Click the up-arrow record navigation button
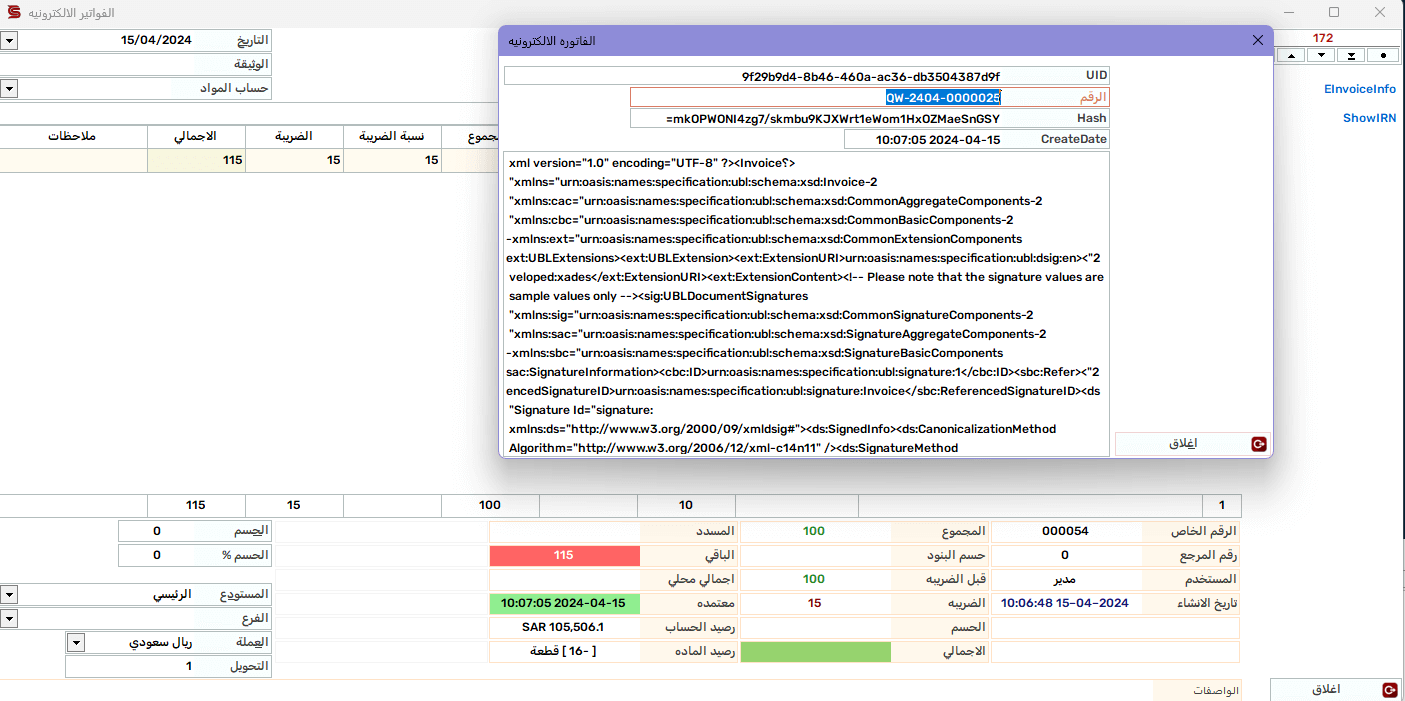This screenshot has height=701, width=1405. [1291, 55]
